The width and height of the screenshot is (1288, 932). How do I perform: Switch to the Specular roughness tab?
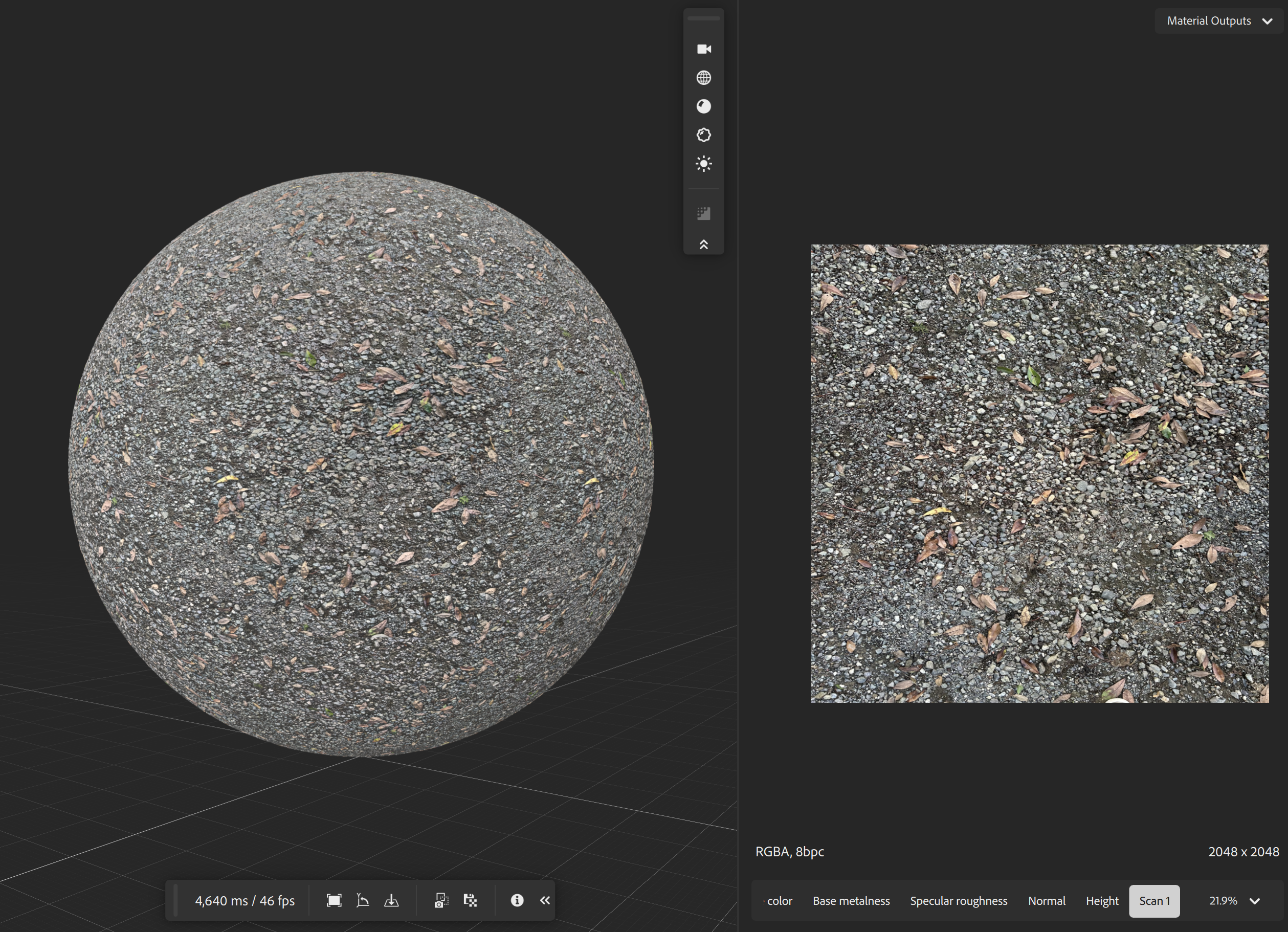[x=959, y=901]
